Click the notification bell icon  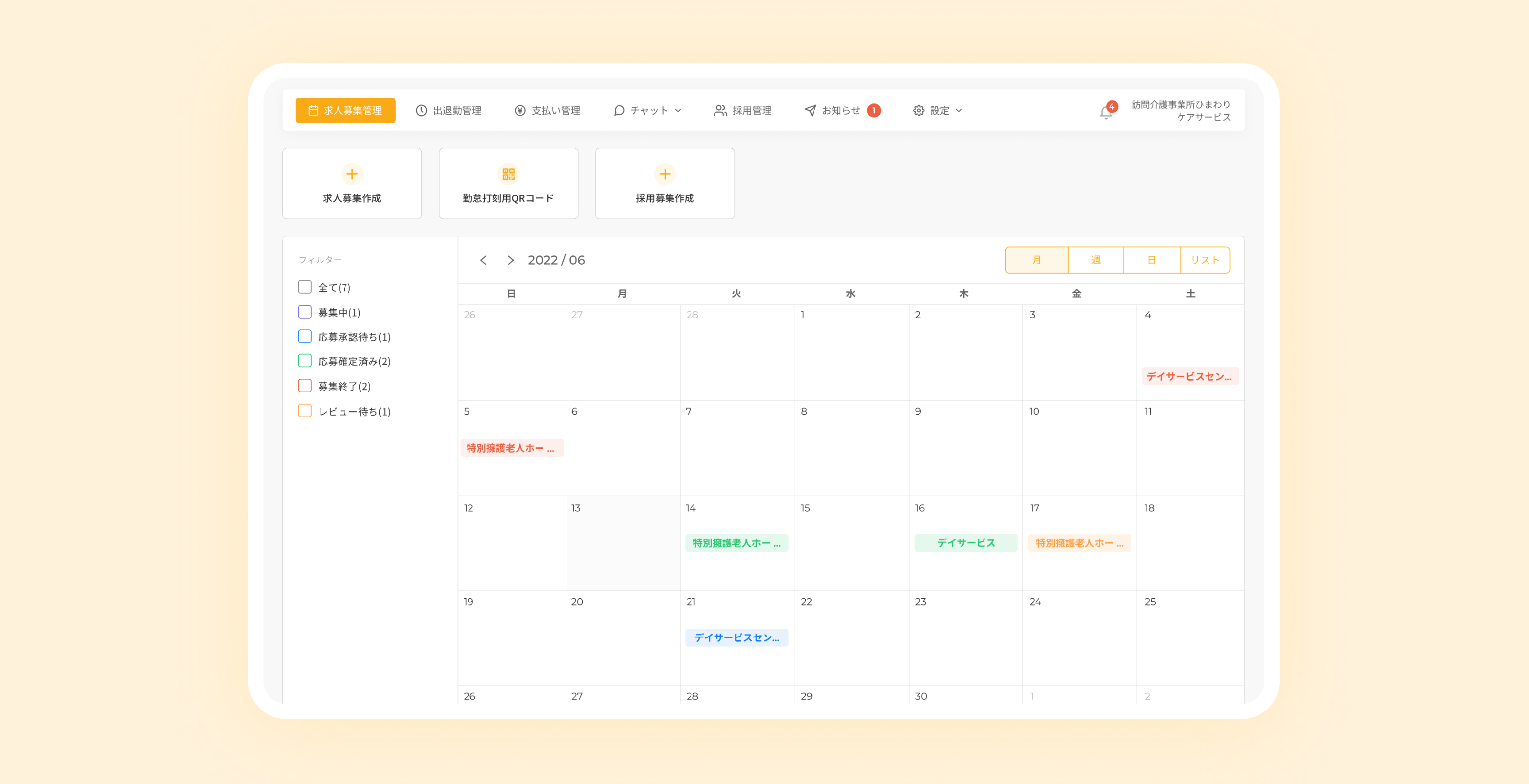1105,112
